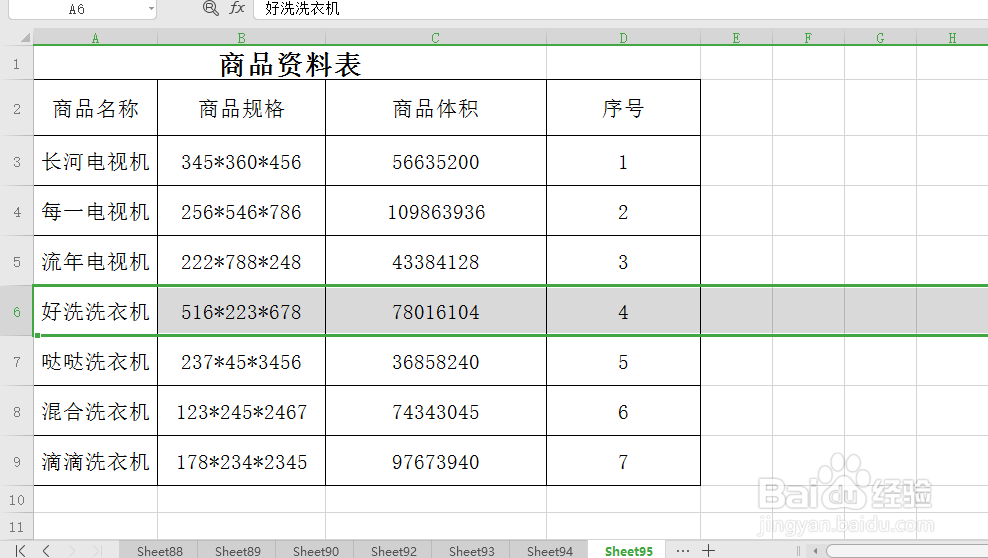Click header cell 商品体积
The width and height of the screenshot is (988, 558).
coord(435,108)
